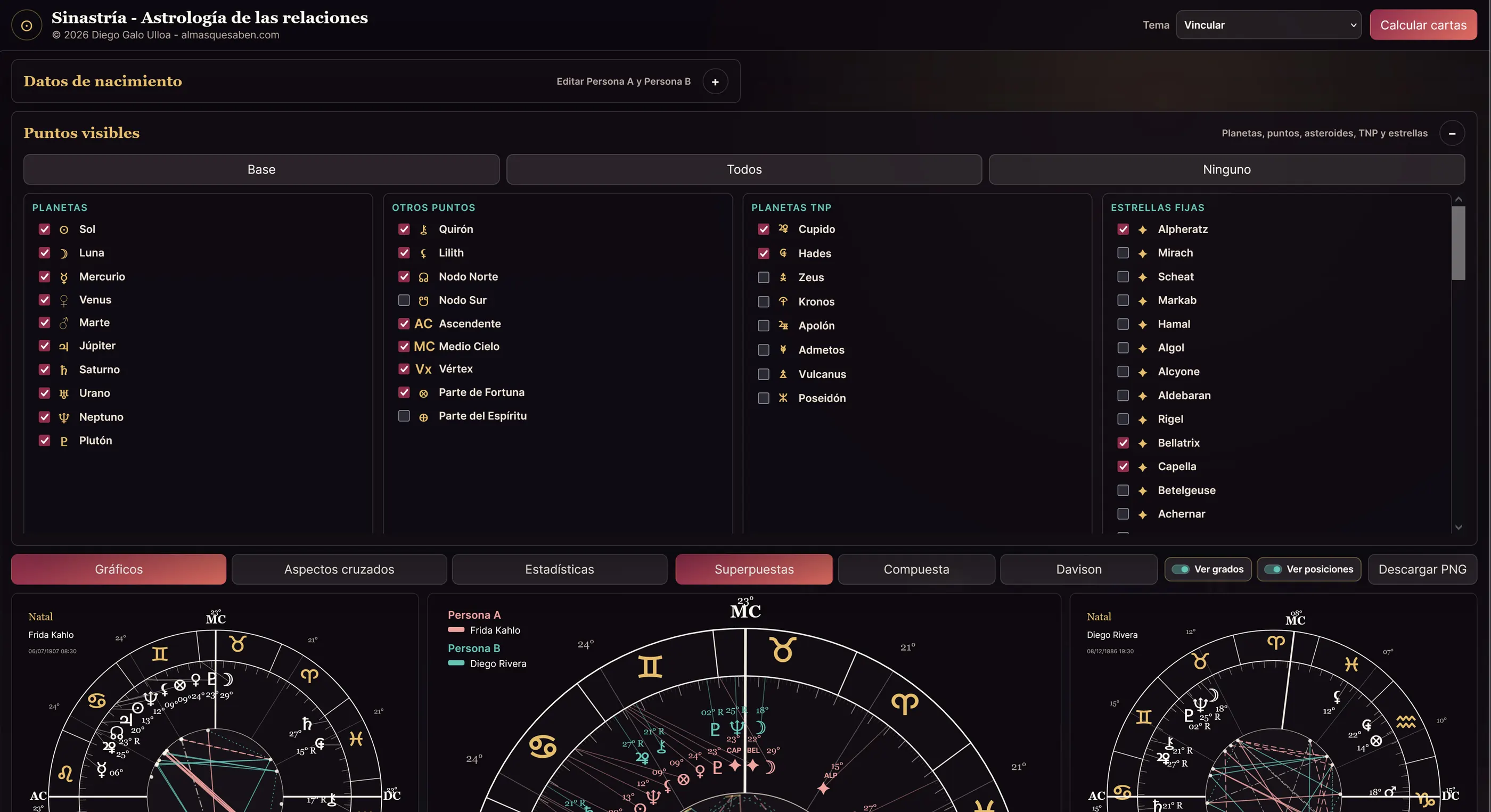Click the Parte de Fortuna glyph icon
Viewport: 1491px width, 812px height.
pyautogui.click(x=423, y=393)
